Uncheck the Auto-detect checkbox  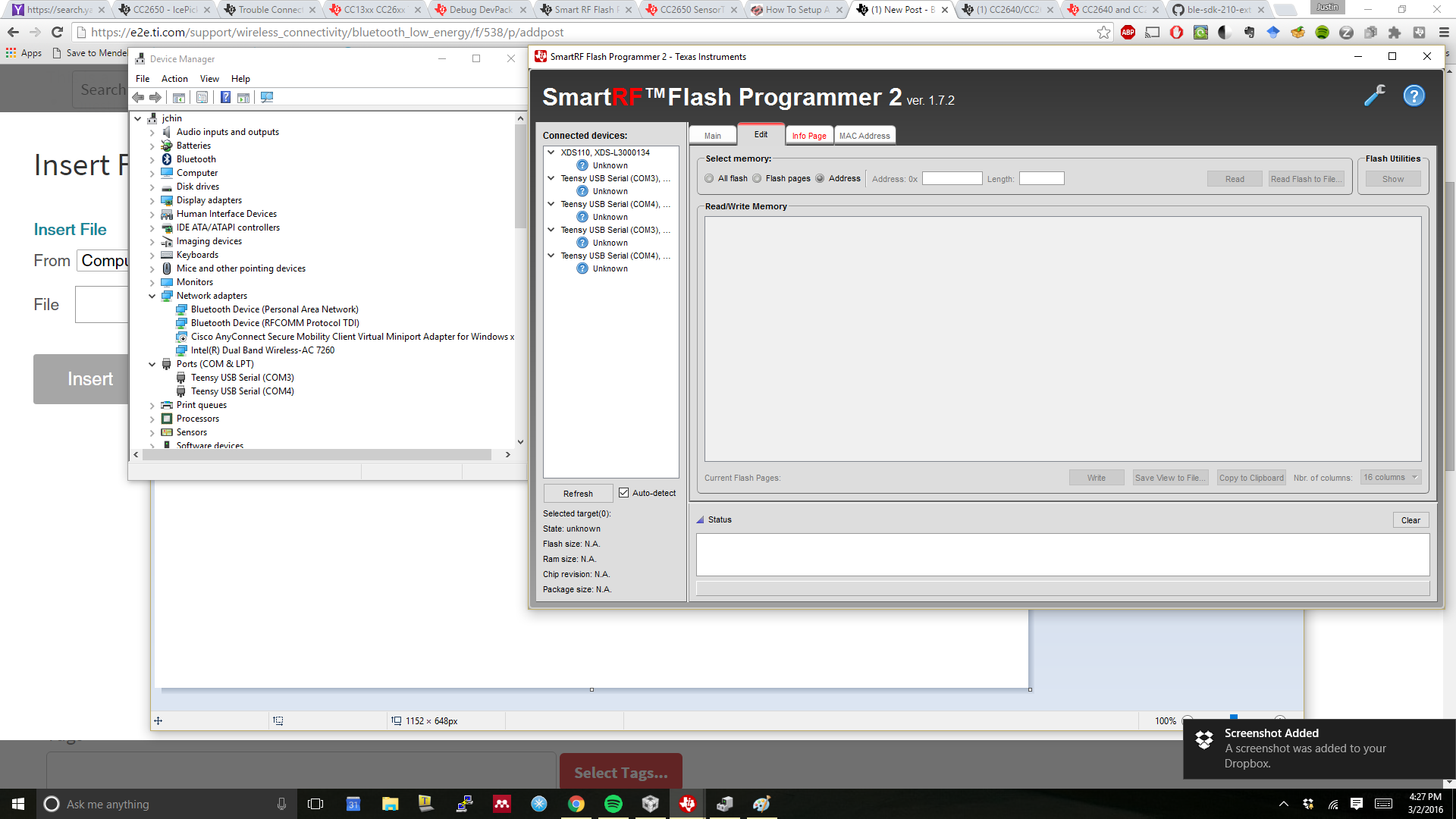(623, 493)
